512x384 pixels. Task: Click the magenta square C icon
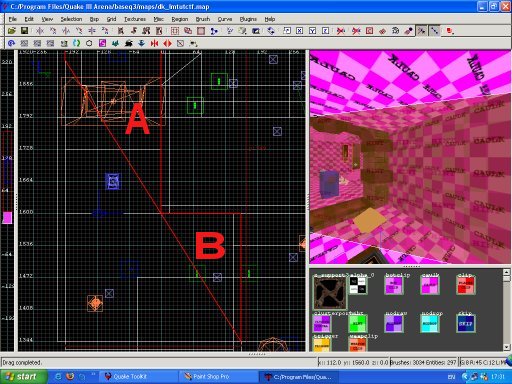tap(102, 43)
